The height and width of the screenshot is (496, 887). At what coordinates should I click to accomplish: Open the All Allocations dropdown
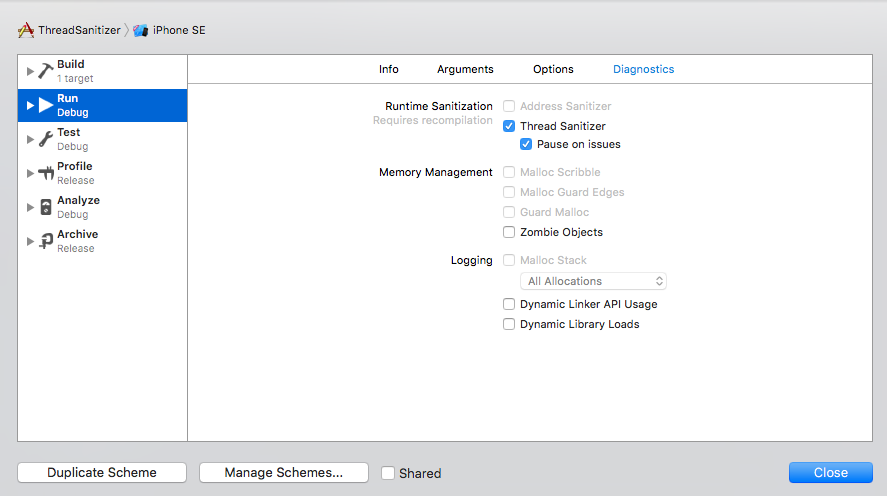(x=593, y=281)
